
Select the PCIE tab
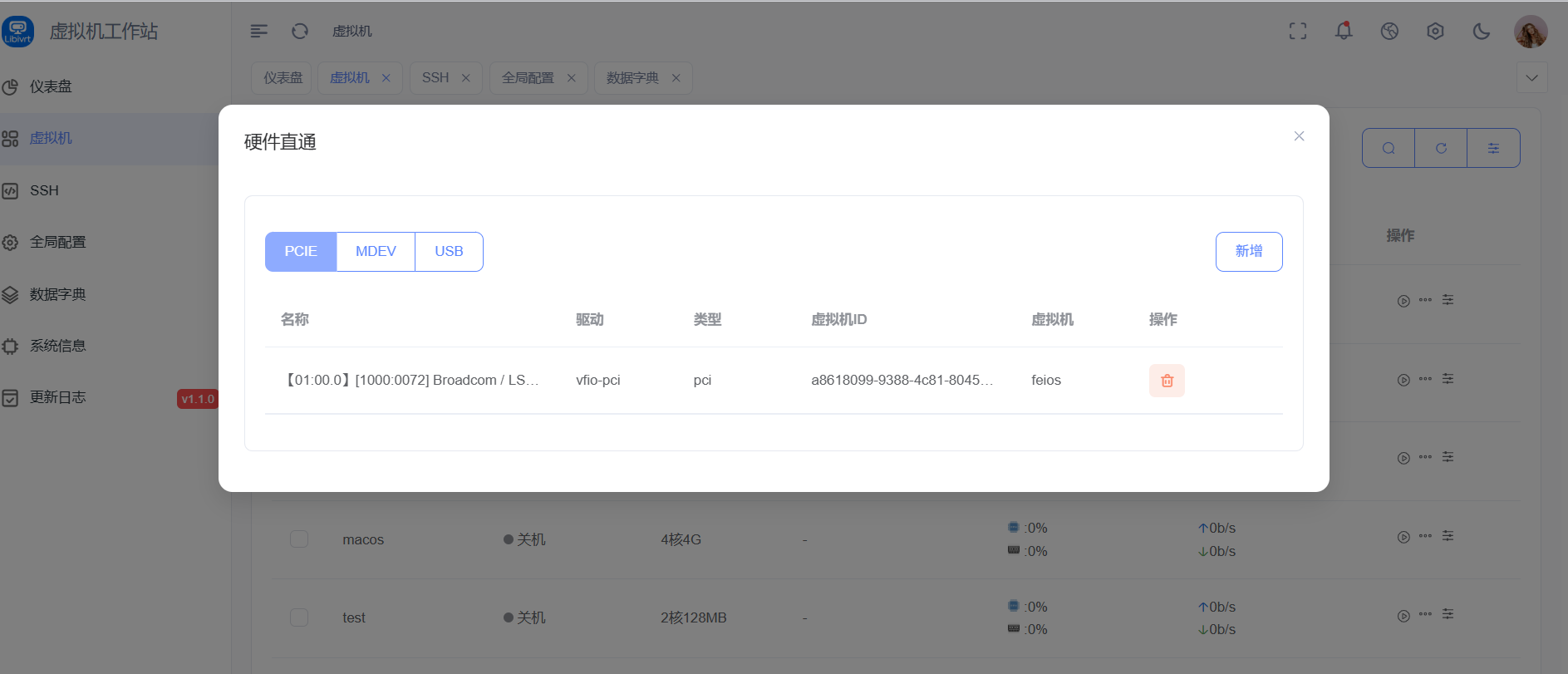pos(301,252)
